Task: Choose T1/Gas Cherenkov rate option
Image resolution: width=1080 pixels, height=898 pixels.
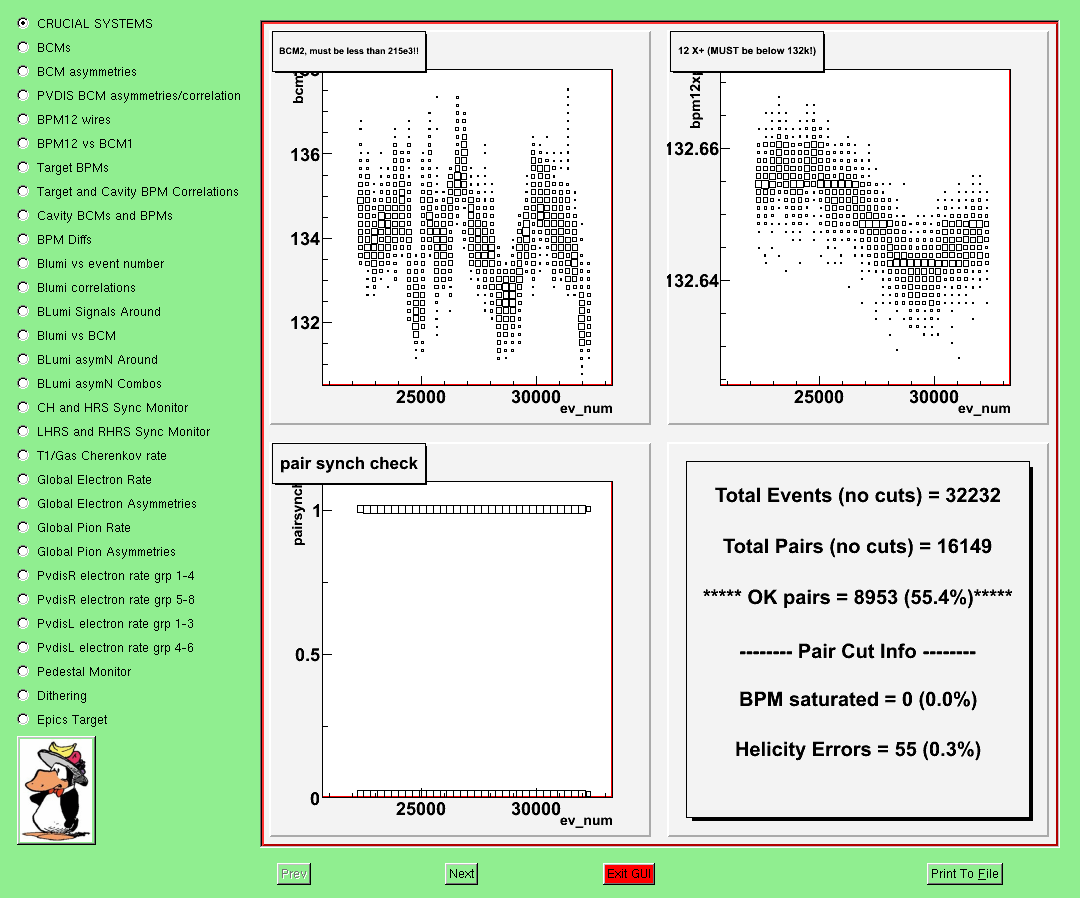Action: pyautogui.click(x=23, y=455)
